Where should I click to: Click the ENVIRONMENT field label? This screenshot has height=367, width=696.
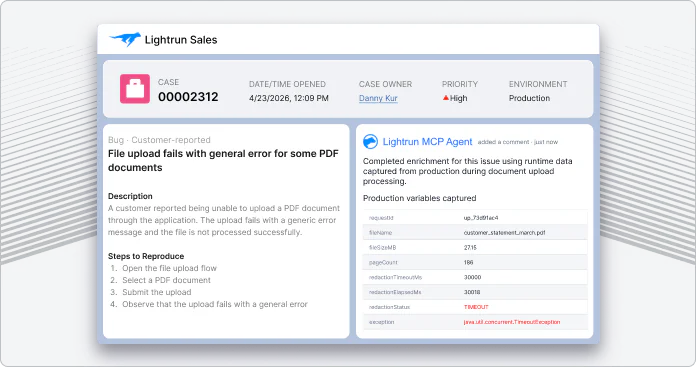(538, 84)
